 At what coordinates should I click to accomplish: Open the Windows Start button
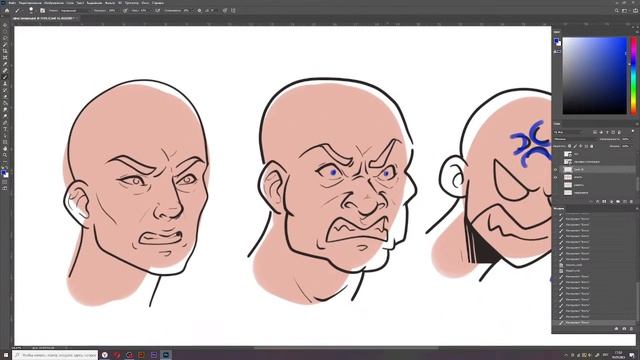6,355
